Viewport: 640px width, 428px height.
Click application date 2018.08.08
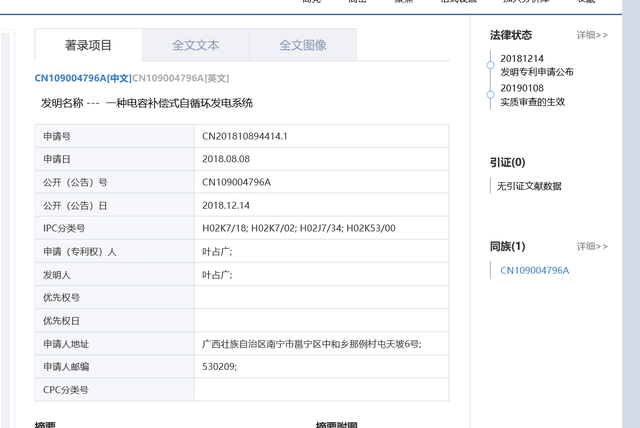point(226,159)
